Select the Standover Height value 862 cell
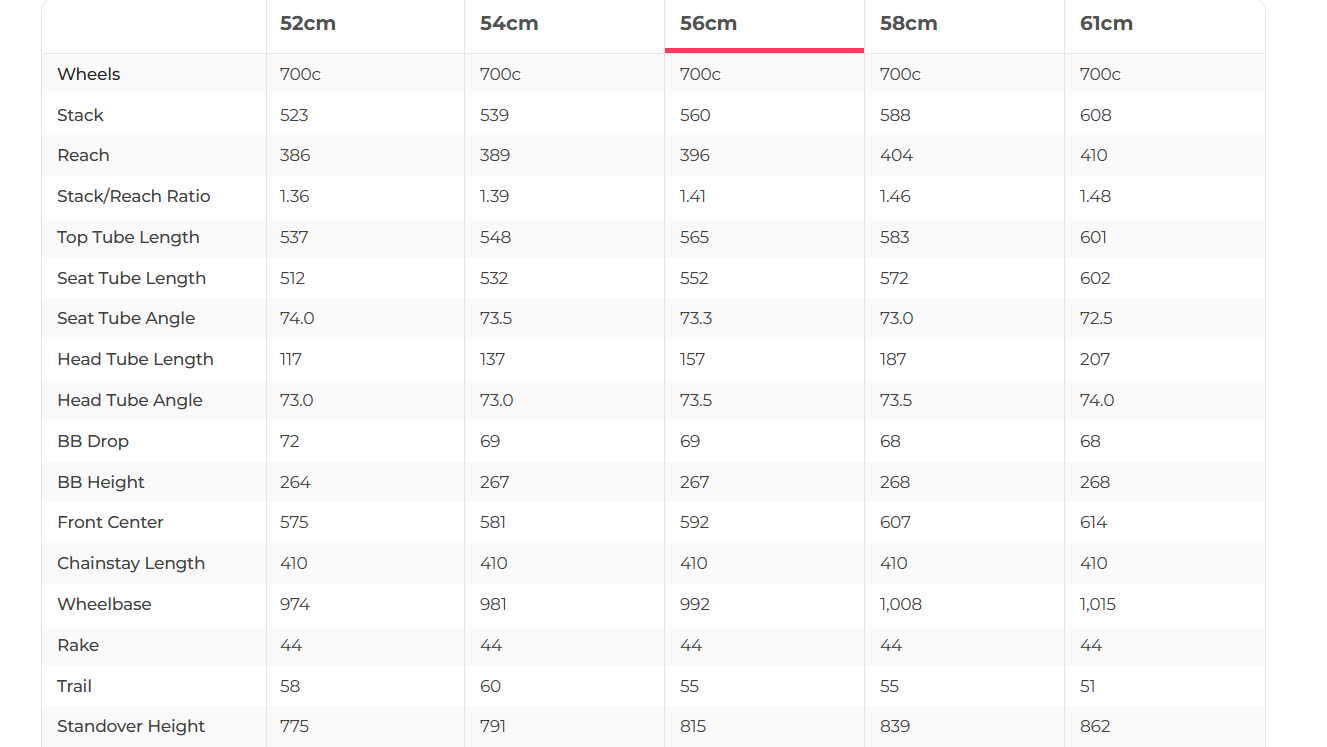The image size is (1327, 747). (1095, 726)
